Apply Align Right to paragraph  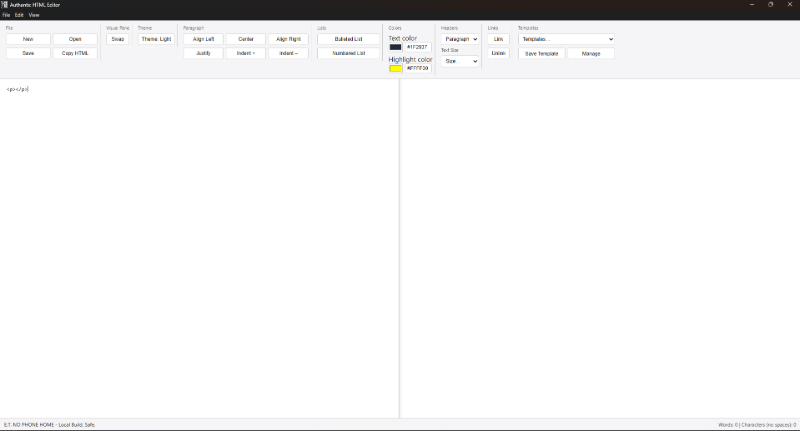[288, 39]
